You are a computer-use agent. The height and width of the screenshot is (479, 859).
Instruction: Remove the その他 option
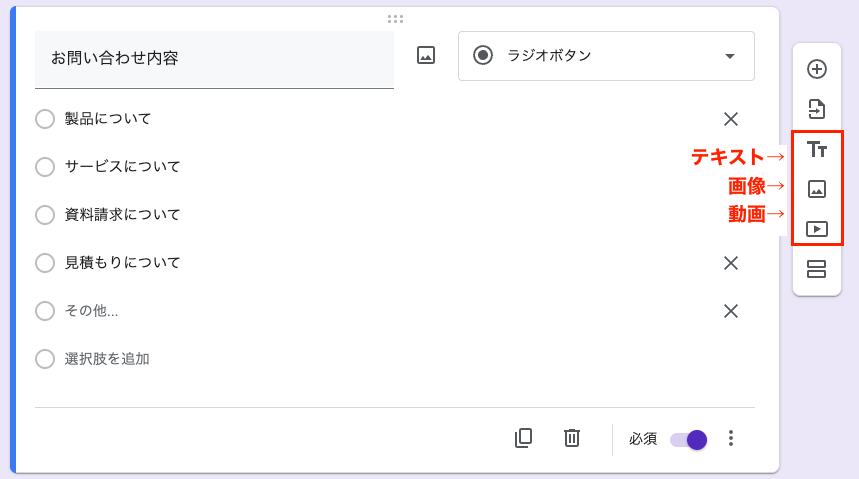pyautogui.click(x=731, y=311)
